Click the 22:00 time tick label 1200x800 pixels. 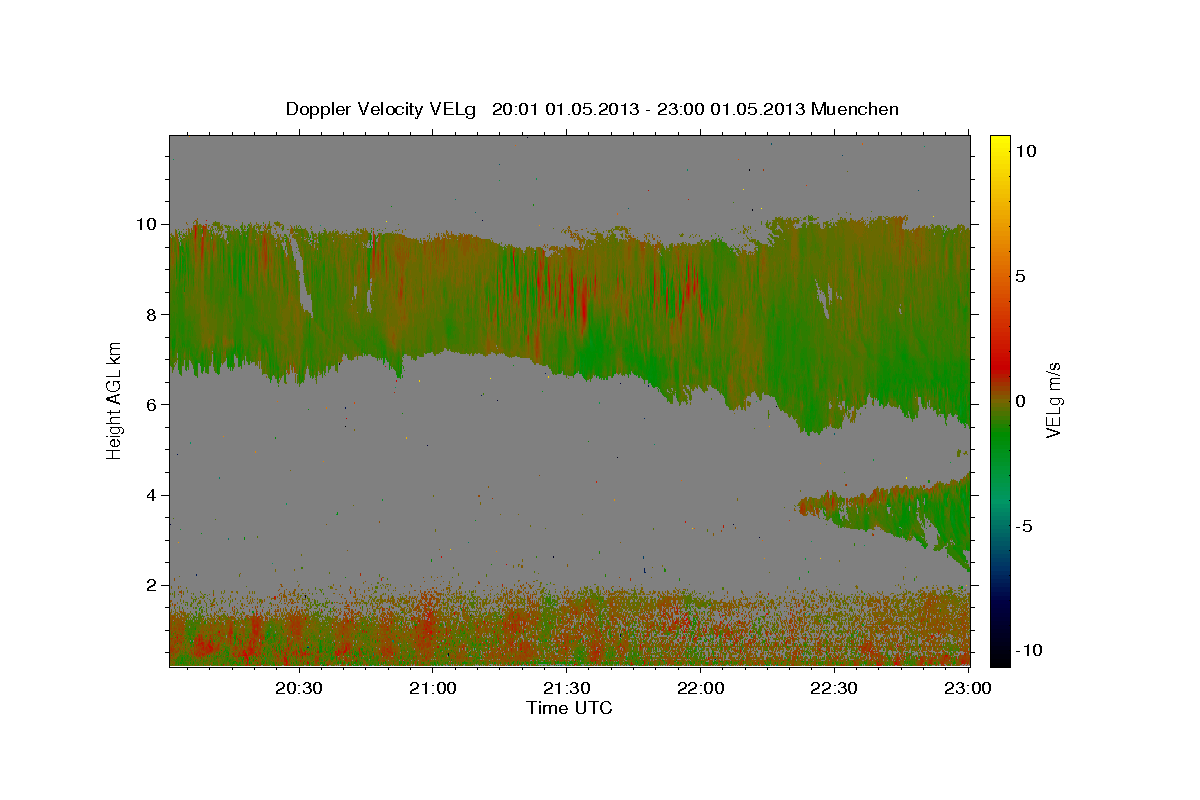(700, 688)
